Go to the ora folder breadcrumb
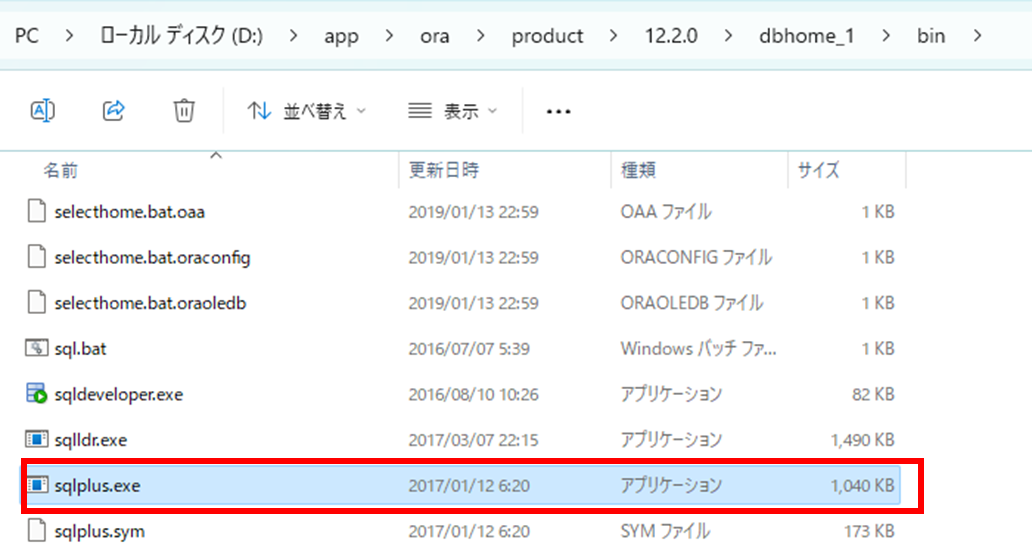 click(x=434, y=36)
